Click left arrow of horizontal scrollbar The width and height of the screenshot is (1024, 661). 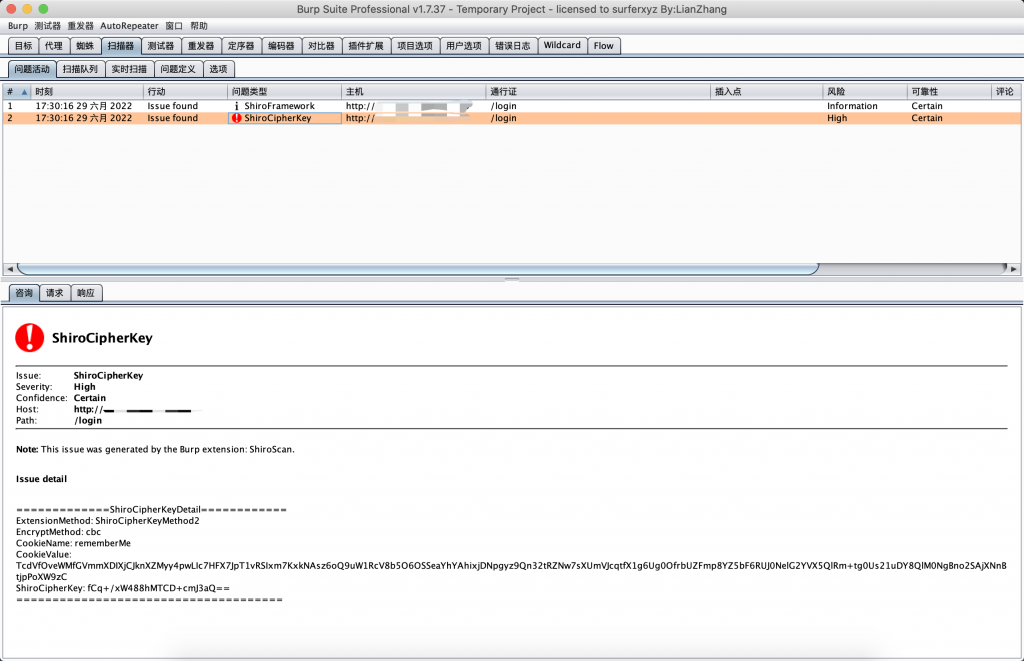click(x=9, y=268)
